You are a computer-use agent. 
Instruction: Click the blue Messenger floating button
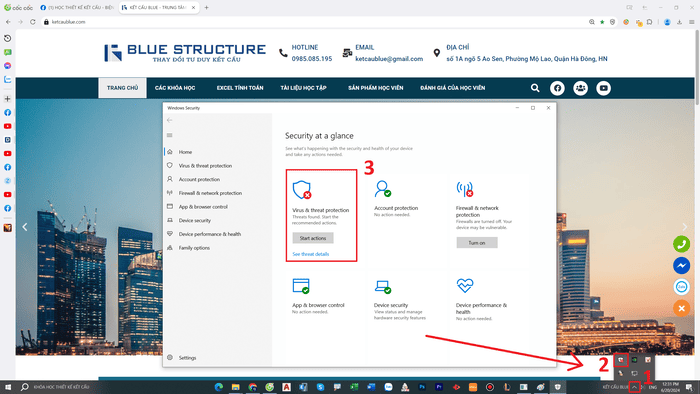(x=682, y=265)
